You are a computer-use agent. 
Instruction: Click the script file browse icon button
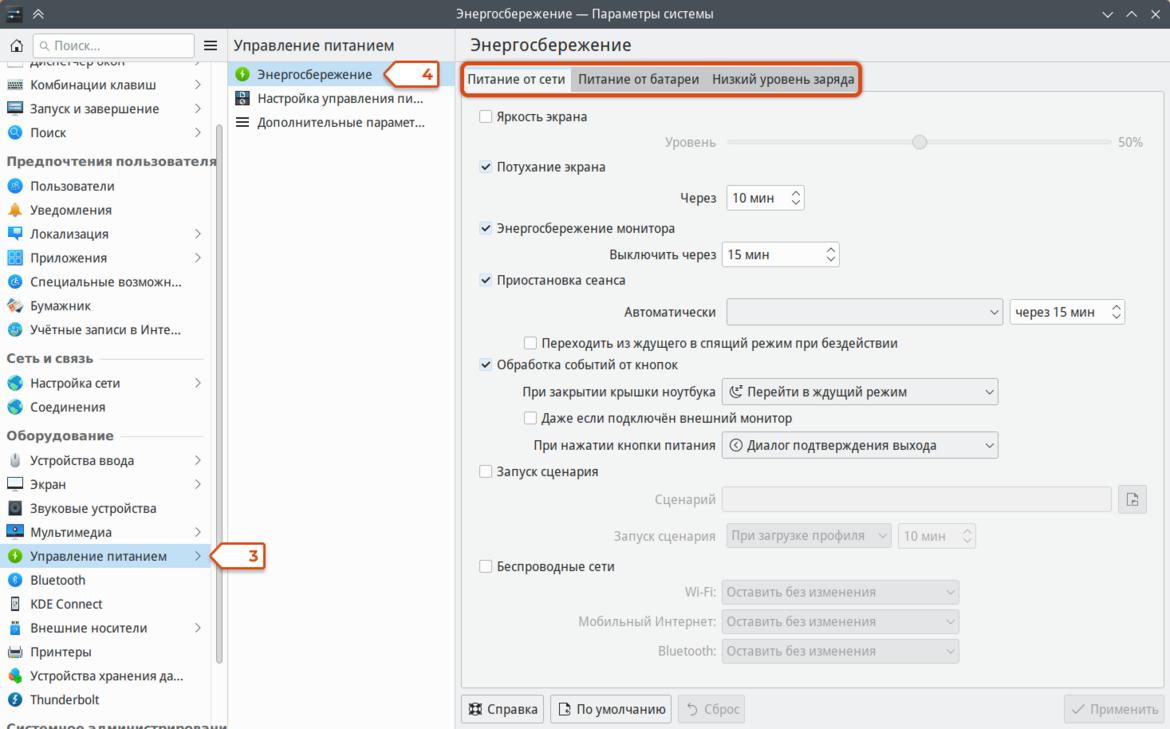tap(1132, 499)
